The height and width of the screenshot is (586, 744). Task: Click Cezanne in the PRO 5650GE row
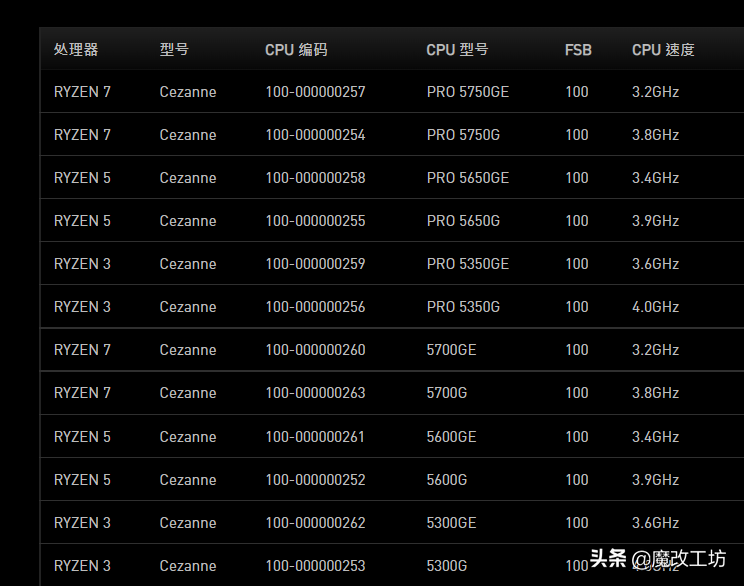pos(188,178)
